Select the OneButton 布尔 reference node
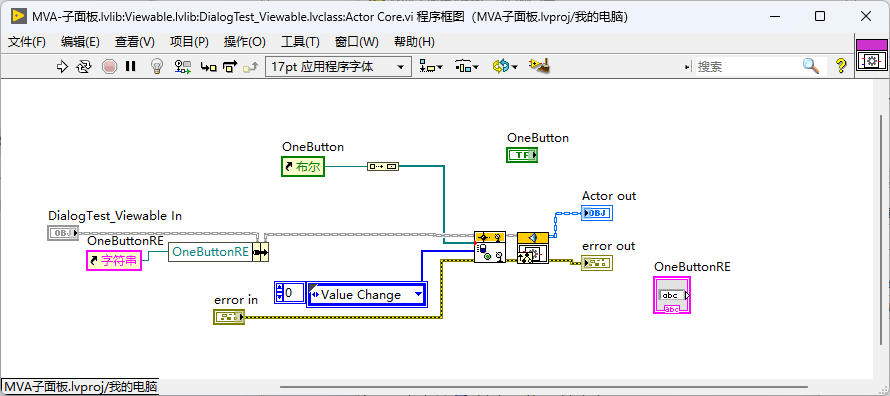The image size is (890, 396). (303, 167)
